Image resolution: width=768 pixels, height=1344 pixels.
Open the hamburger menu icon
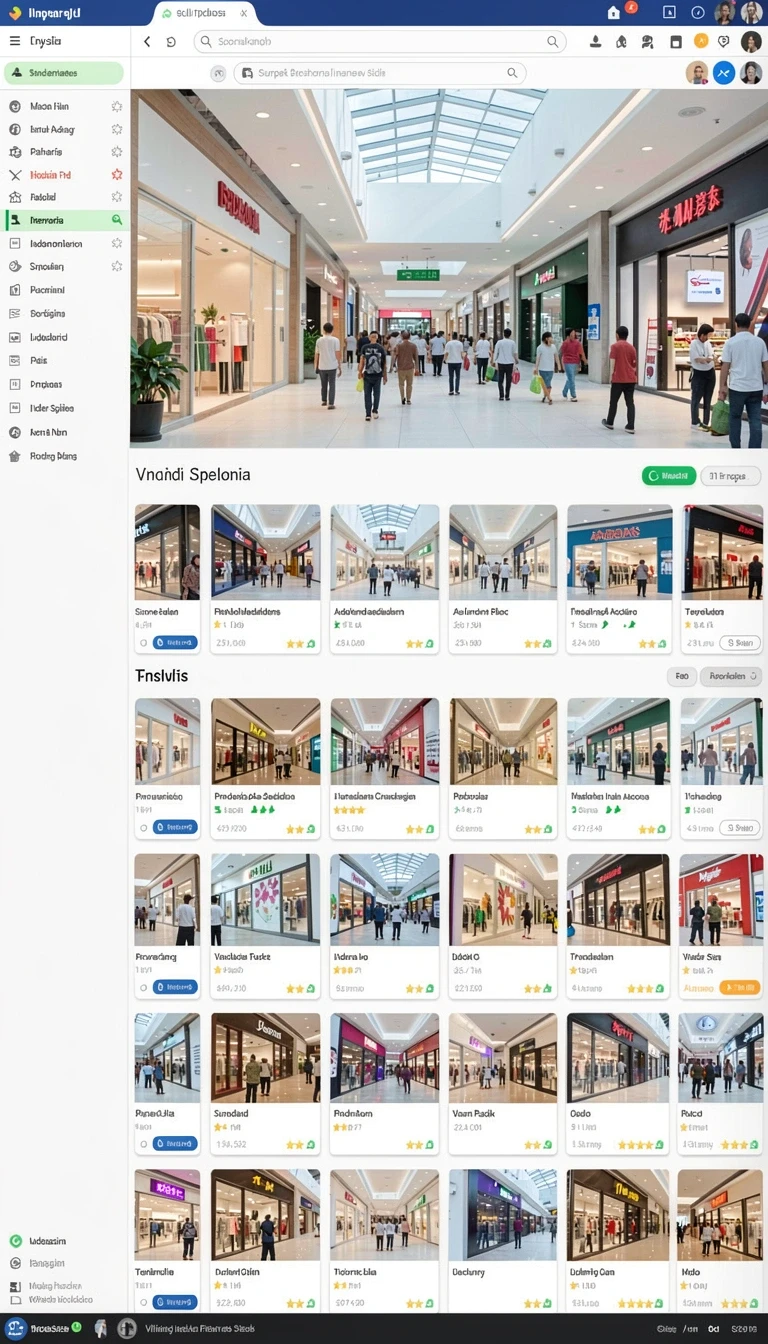[x=15, y=41]
